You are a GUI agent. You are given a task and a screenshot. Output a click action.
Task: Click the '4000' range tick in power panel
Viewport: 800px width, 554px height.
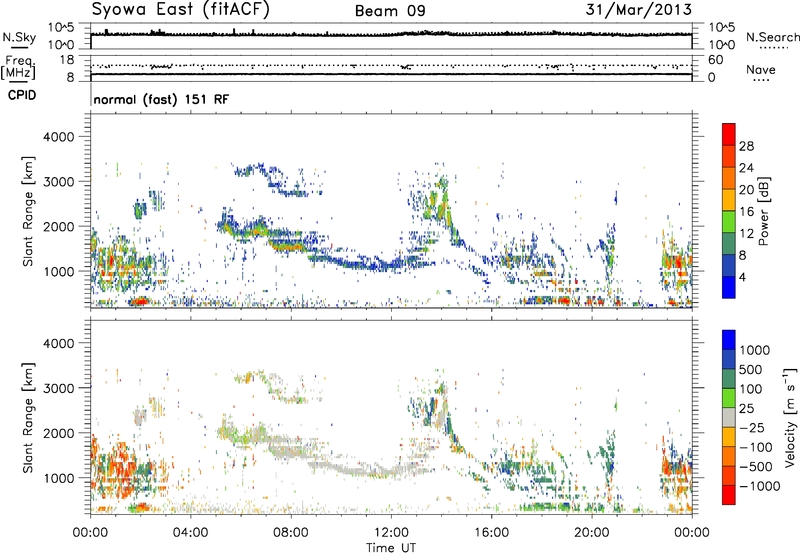click(58, 137)
